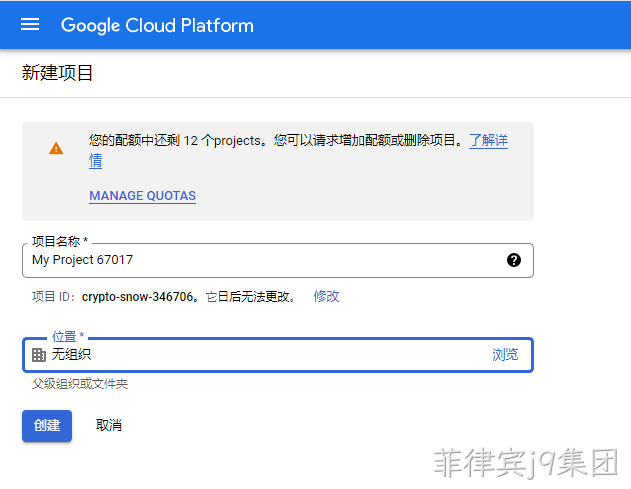The image size is (631, 489).
Task: Open the hamburger navigation menu
Action: [30, 25]
